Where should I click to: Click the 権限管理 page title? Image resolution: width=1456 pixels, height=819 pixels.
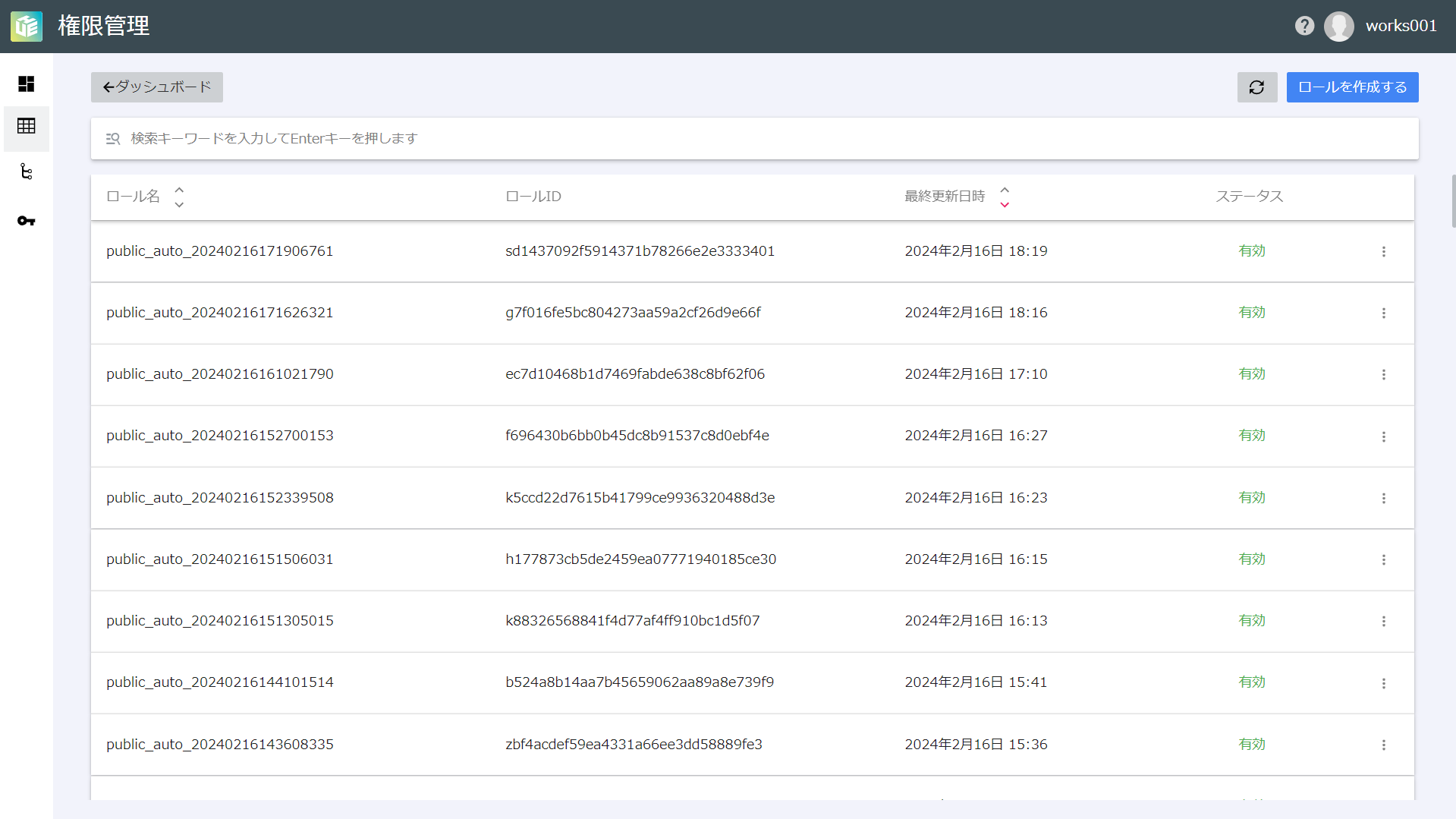coord(104,27)
